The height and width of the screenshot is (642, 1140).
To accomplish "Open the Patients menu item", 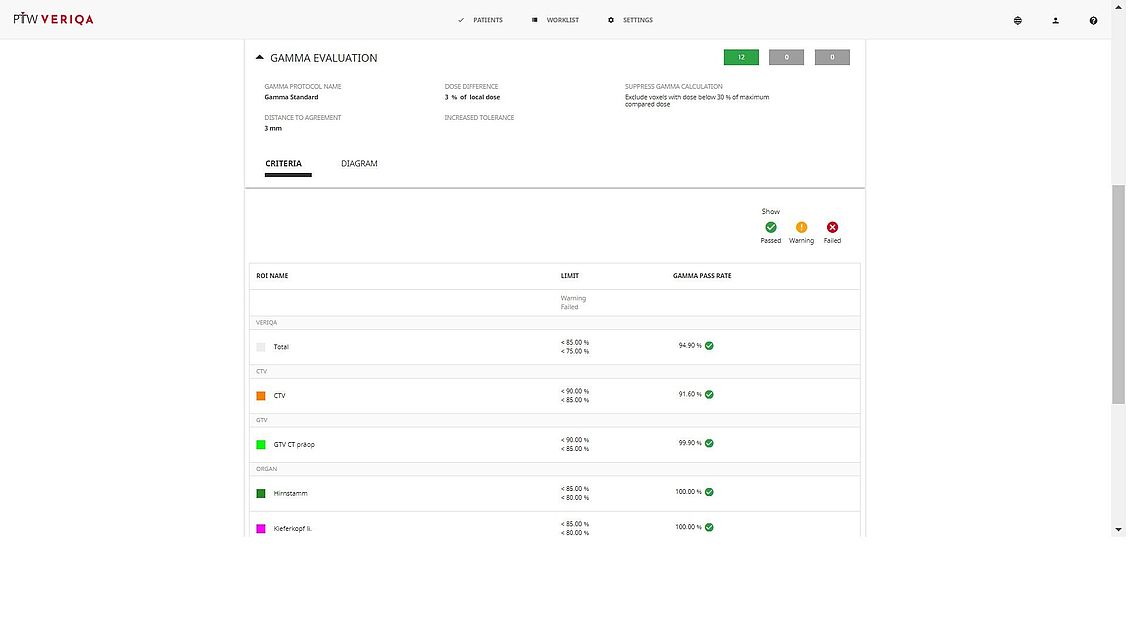I will [487, 20].
